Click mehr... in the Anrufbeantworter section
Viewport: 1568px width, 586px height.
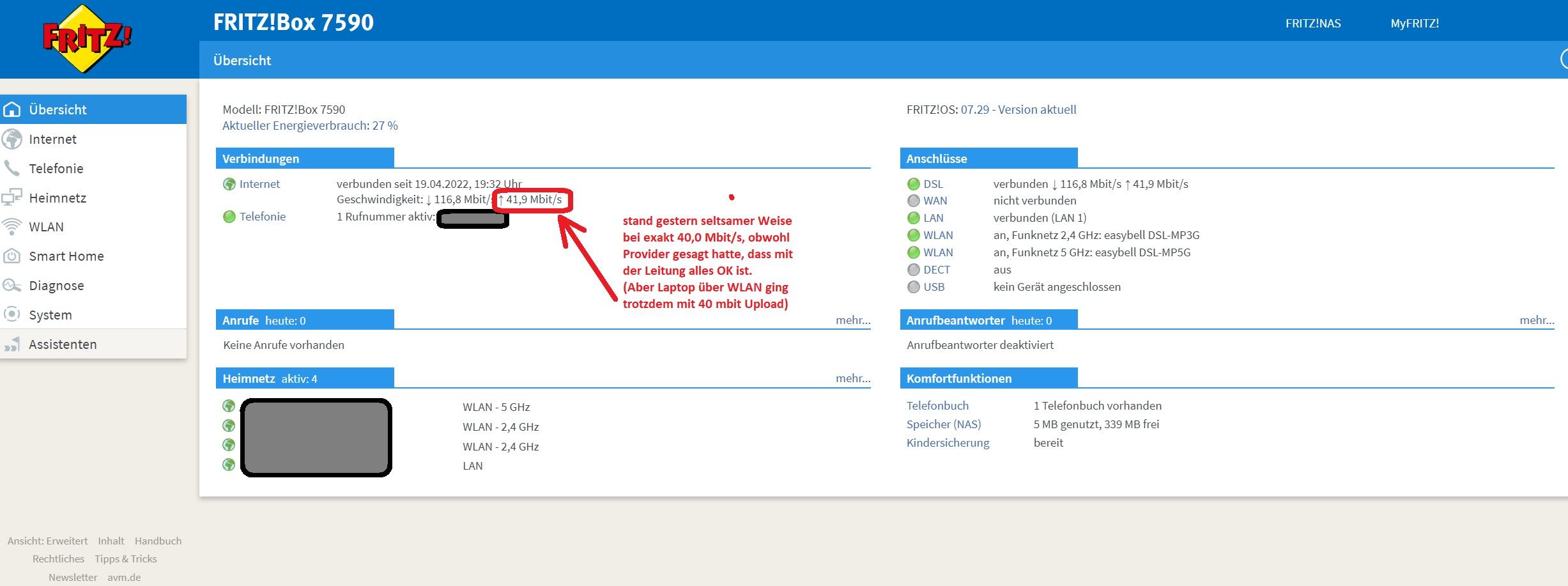(1537, 320)
